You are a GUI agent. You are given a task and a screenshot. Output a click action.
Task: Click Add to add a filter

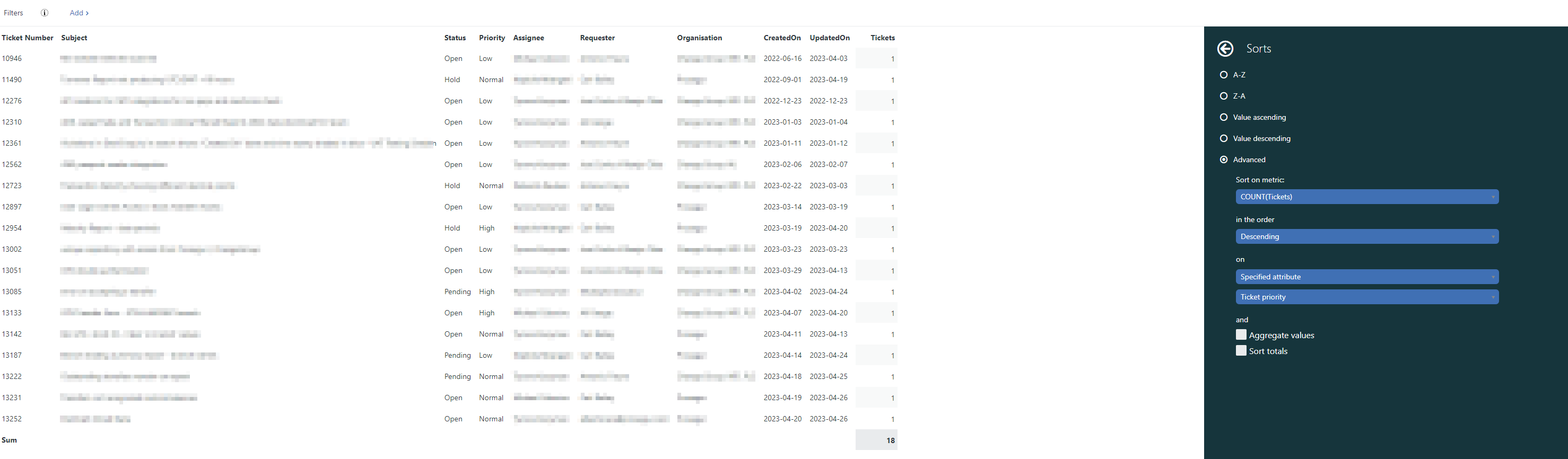click(x=79, y=13)
